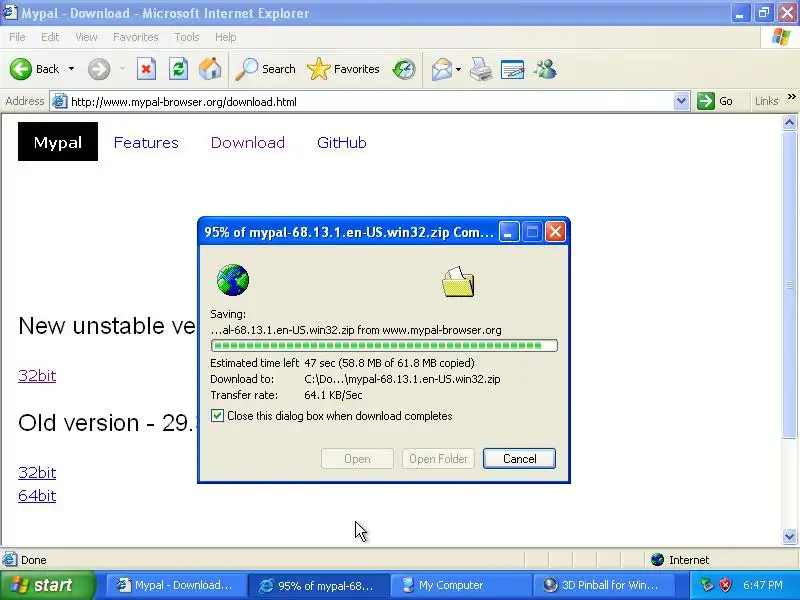Switch to 3D Pinball taskbar button
800x600 pixels.
pos(604,585)
